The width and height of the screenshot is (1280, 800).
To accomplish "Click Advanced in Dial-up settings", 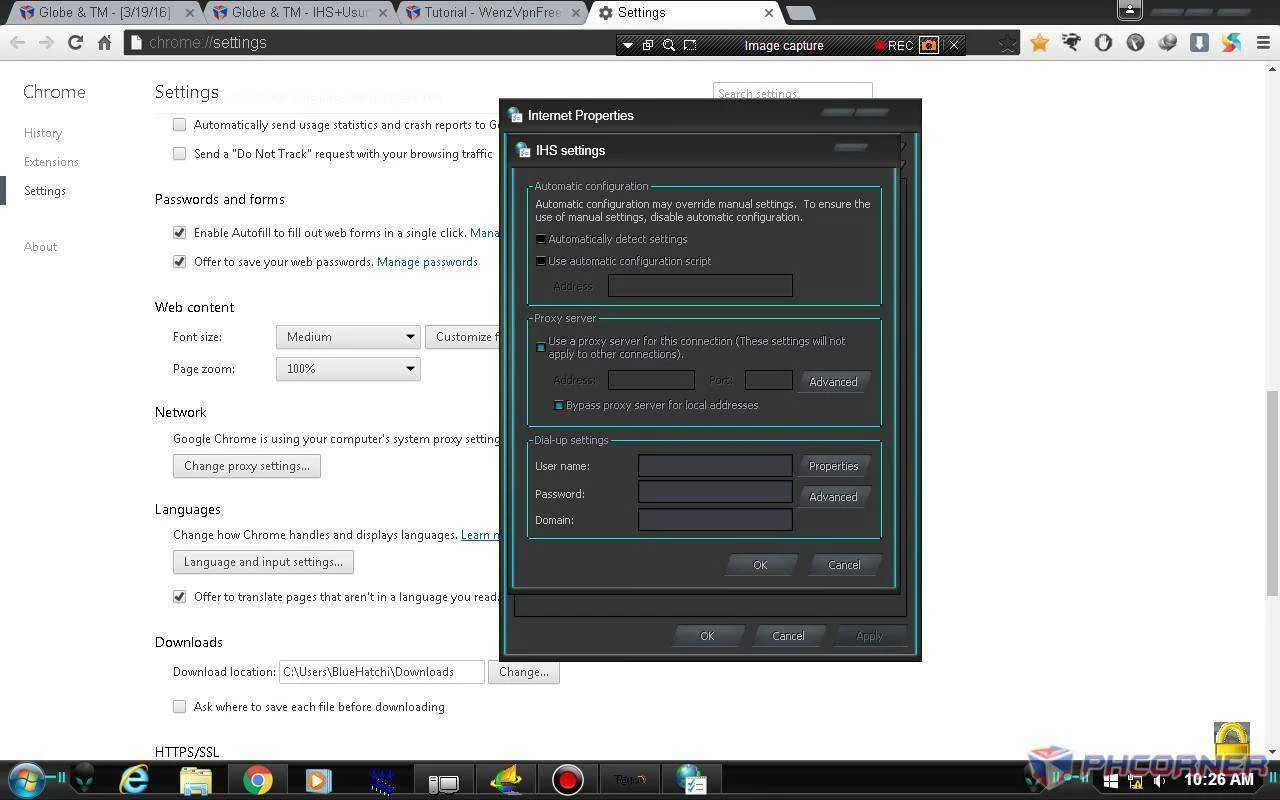I will (833, 497).
